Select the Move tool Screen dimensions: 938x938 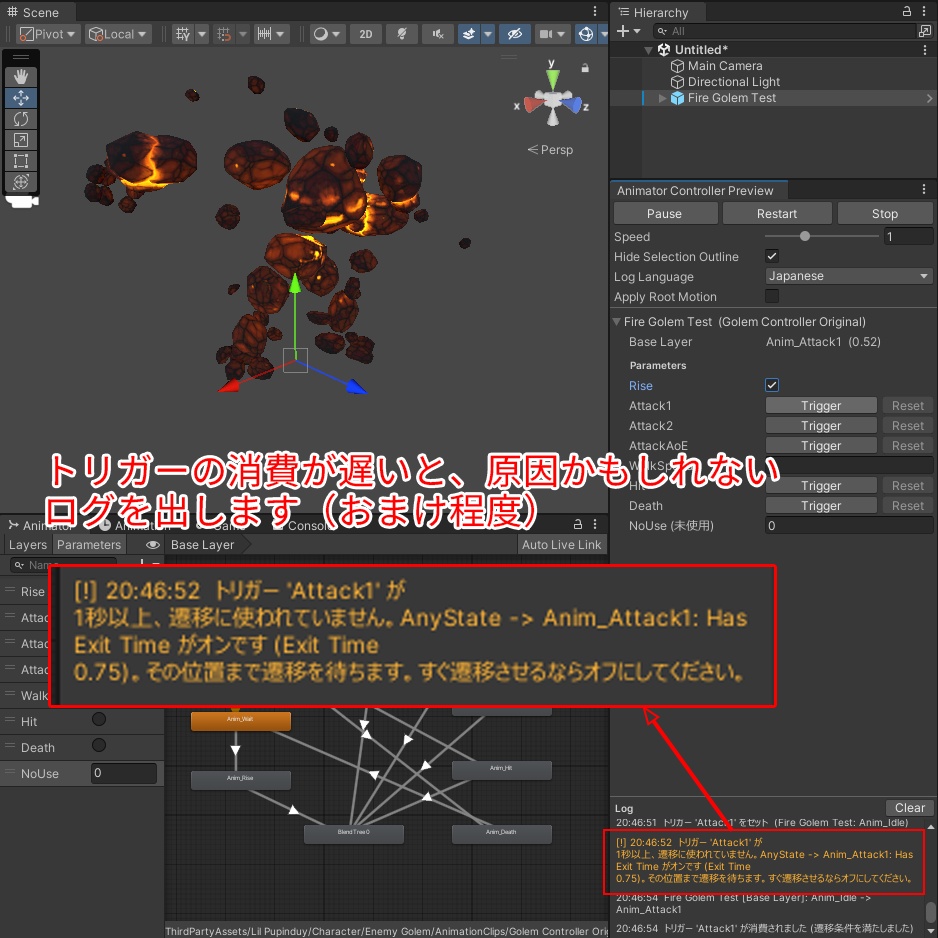[x=21, y=98]
